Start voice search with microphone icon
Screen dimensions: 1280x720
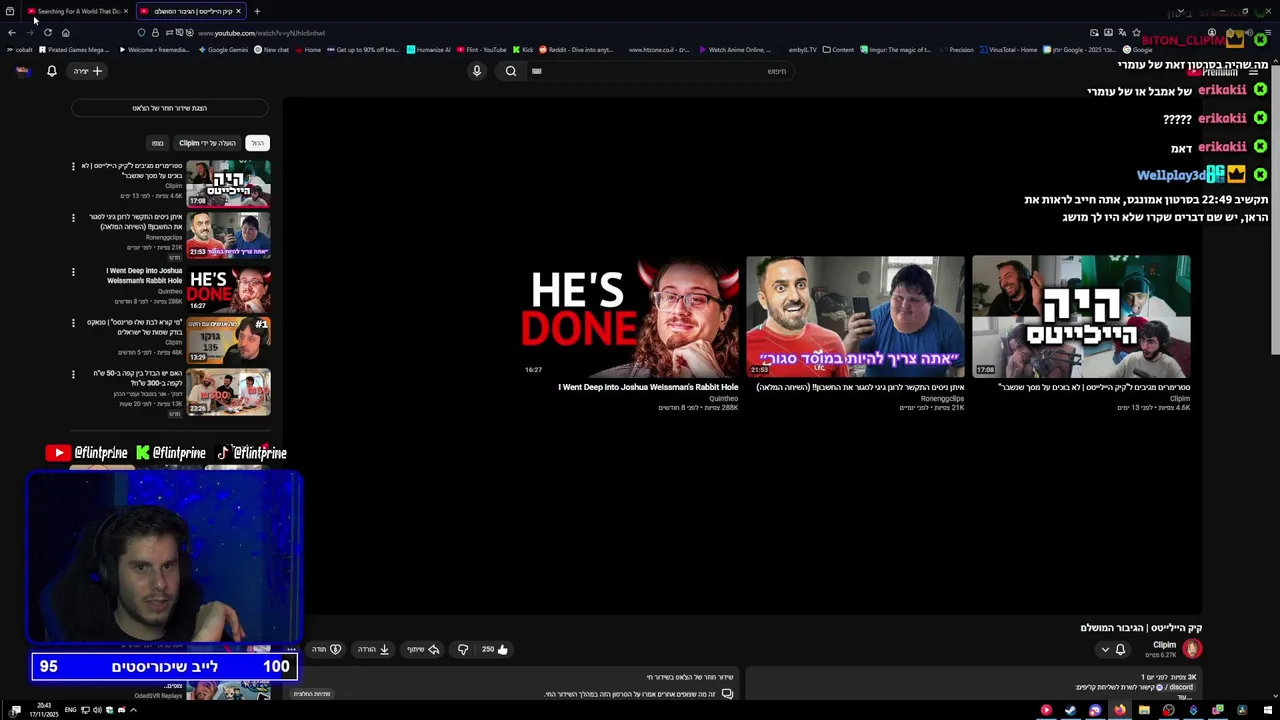[x=477, y=71]
